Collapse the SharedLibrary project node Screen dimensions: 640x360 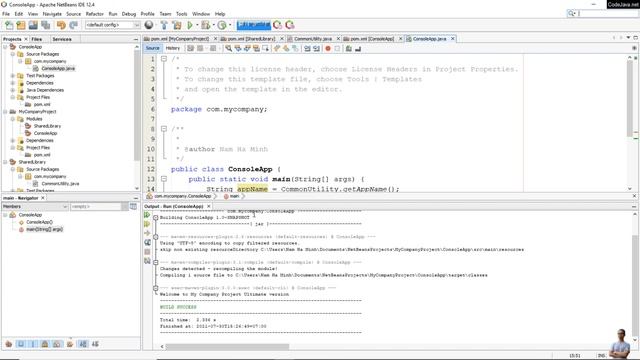click(5, 162)
